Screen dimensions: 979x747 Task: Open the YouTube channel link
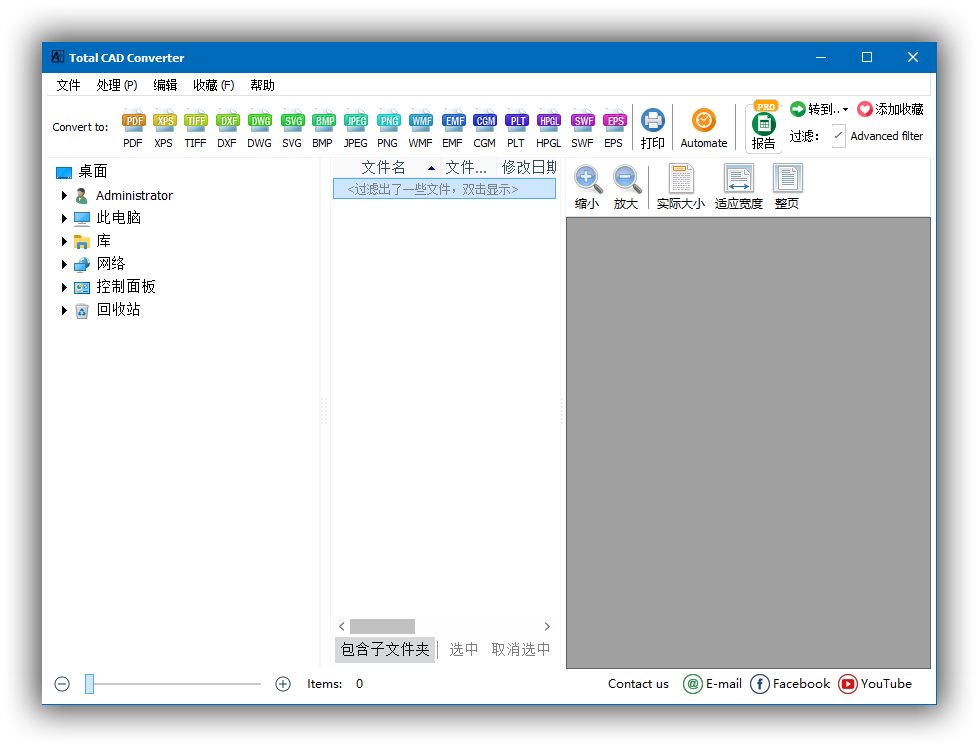point(875,684)
